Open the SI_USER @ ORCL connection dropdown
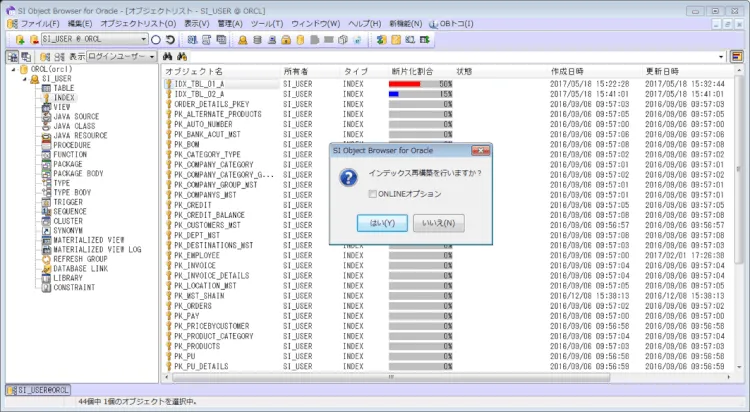Viewport: 750px width, 412px height. (x=143, y=39)
